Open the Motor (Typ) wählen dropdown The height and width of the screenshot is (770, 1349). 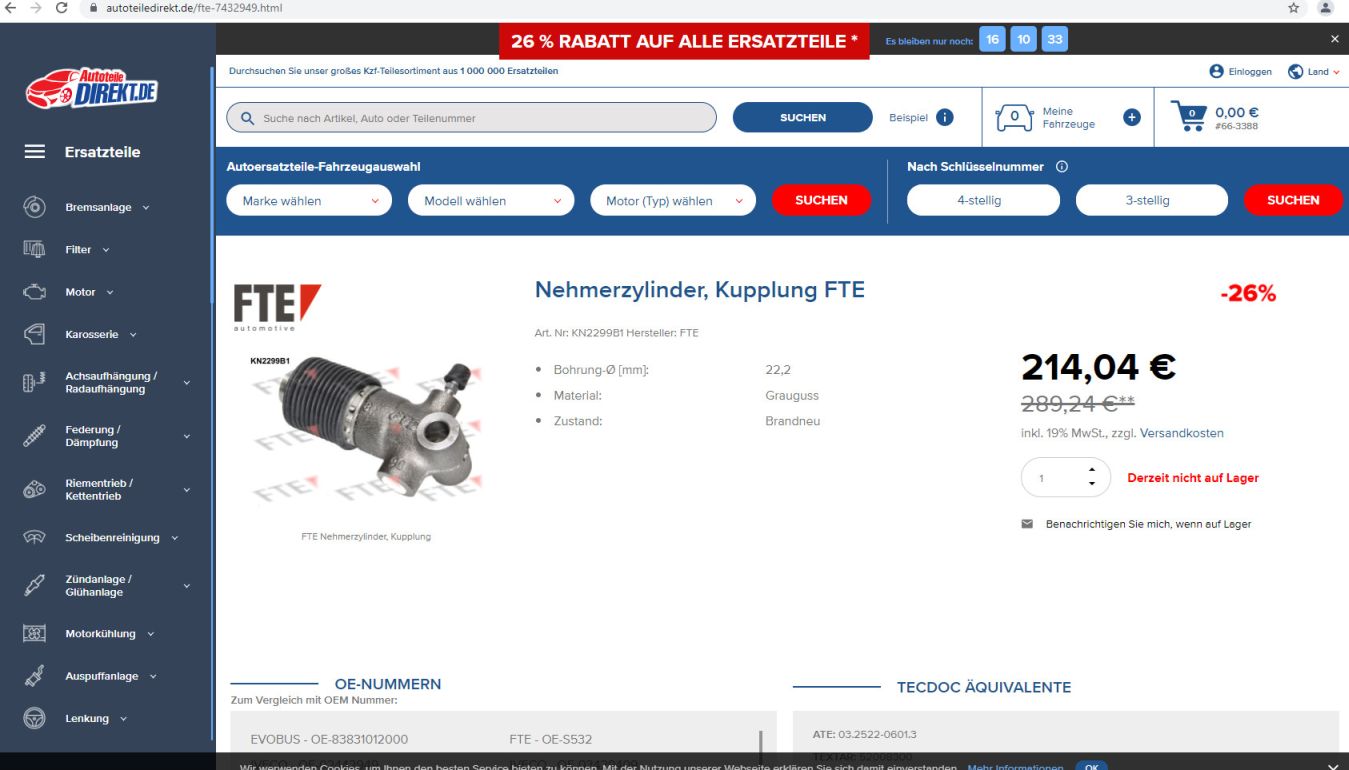pos(673,201)
